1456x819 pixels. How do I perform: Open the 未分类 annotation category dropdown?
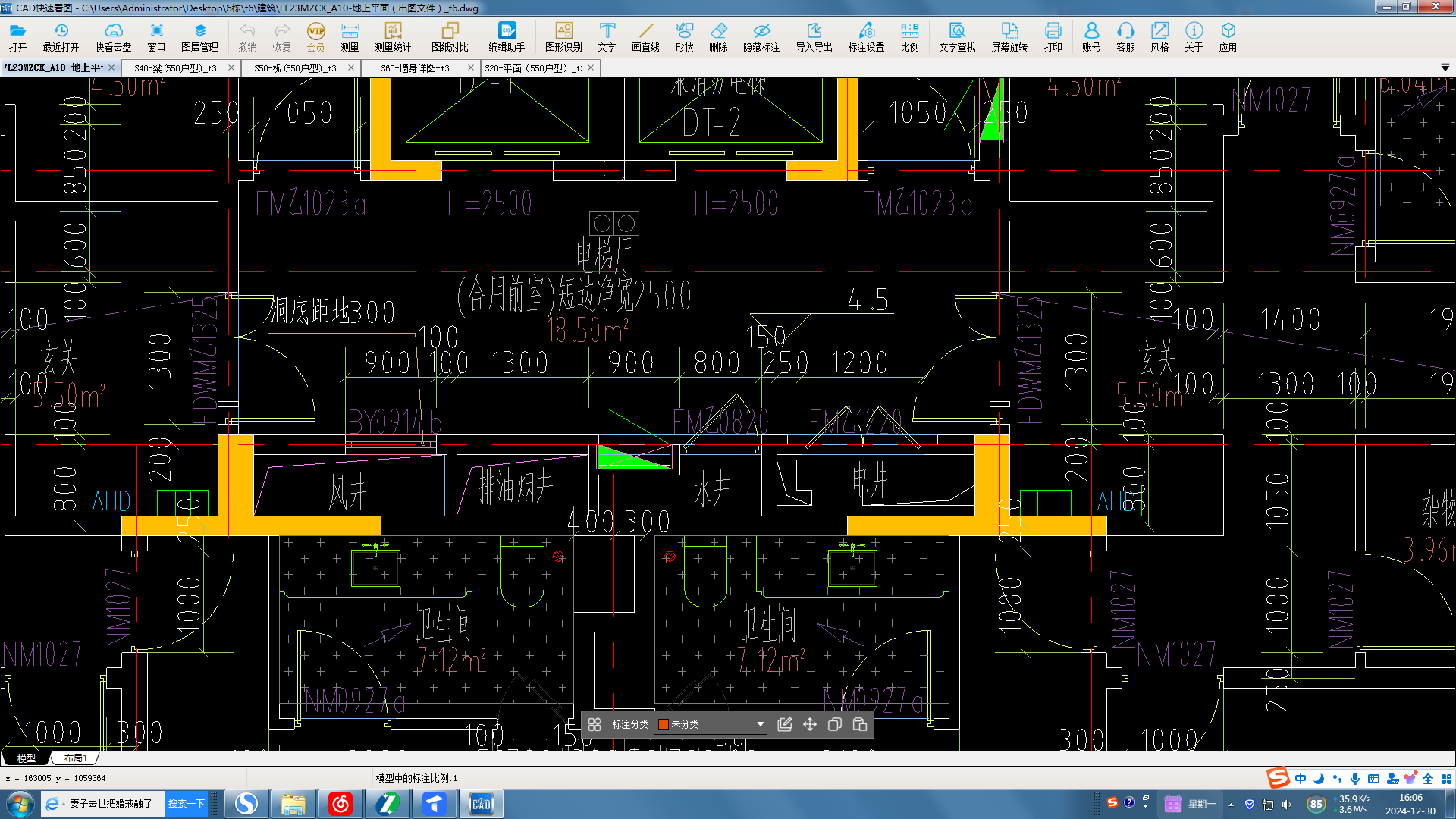[x=711, y=724]
